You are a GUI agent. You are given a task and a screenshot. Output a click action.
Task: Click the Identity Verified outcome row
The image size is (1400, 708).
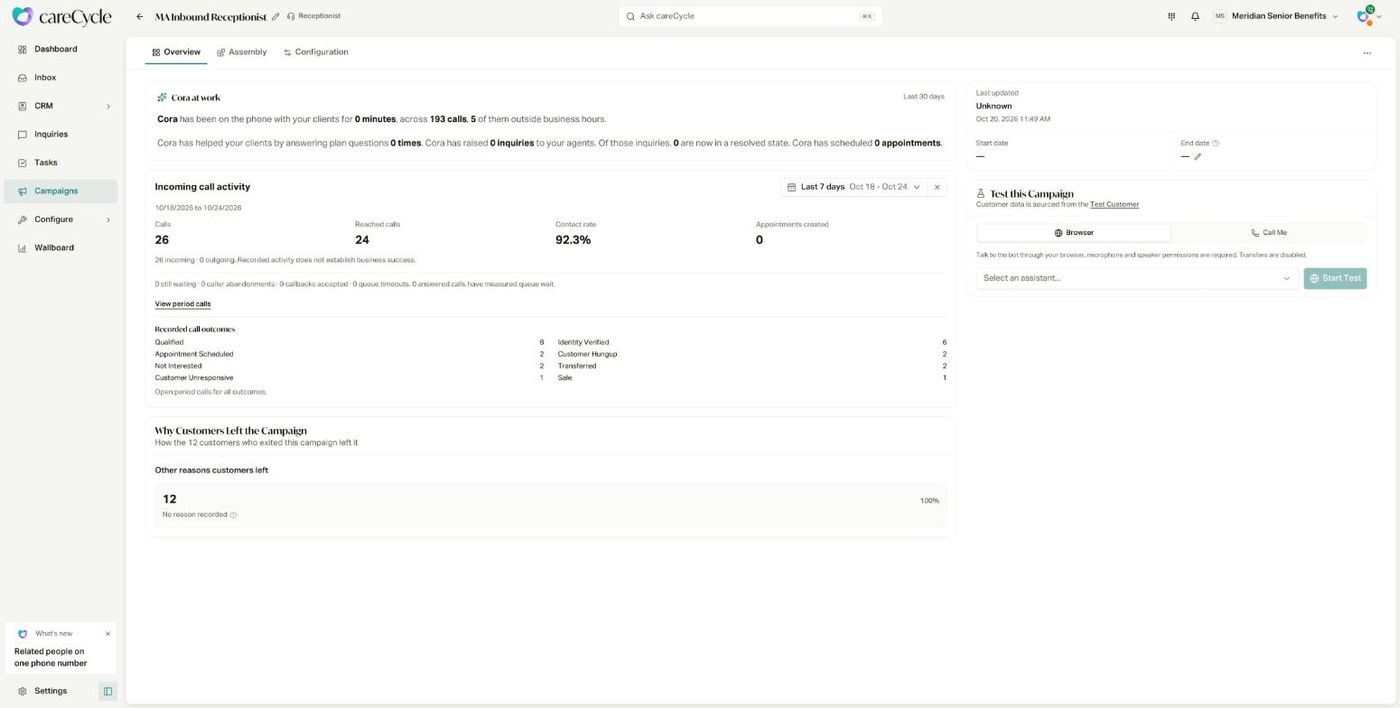(752, 342)
